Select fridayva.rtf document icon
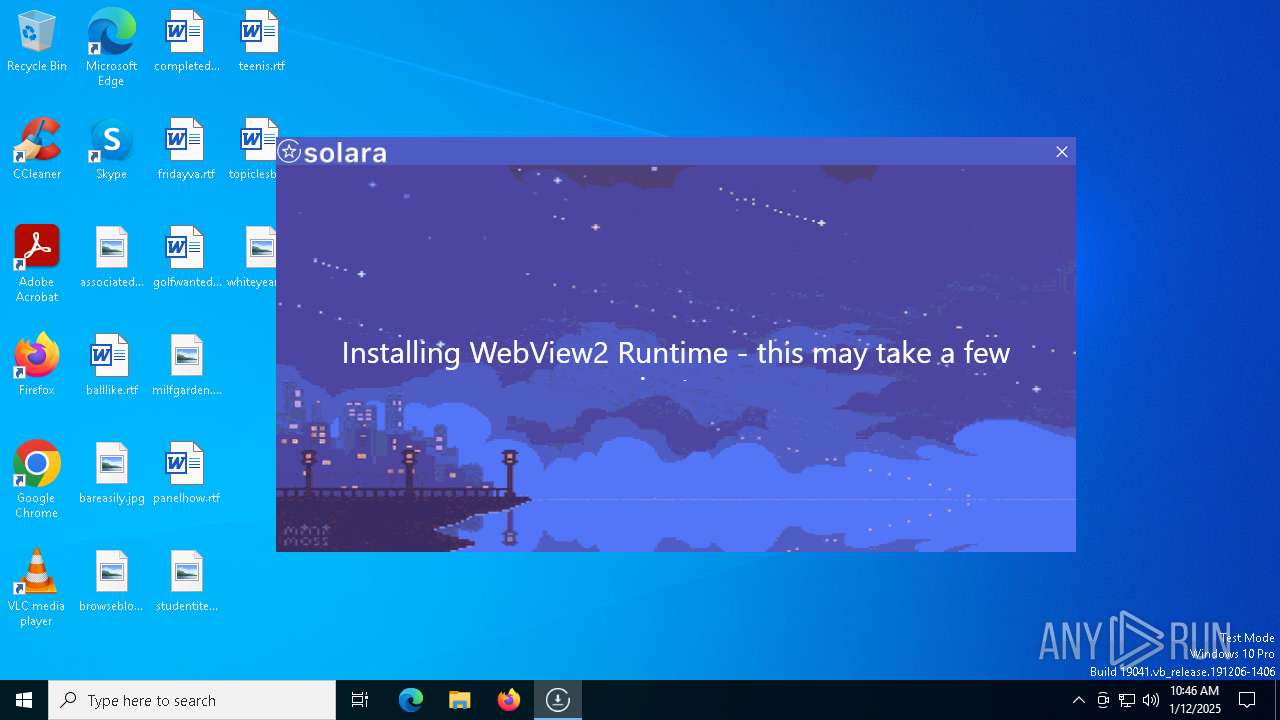Screen dimensions: 1280x720 click(186, 150)
